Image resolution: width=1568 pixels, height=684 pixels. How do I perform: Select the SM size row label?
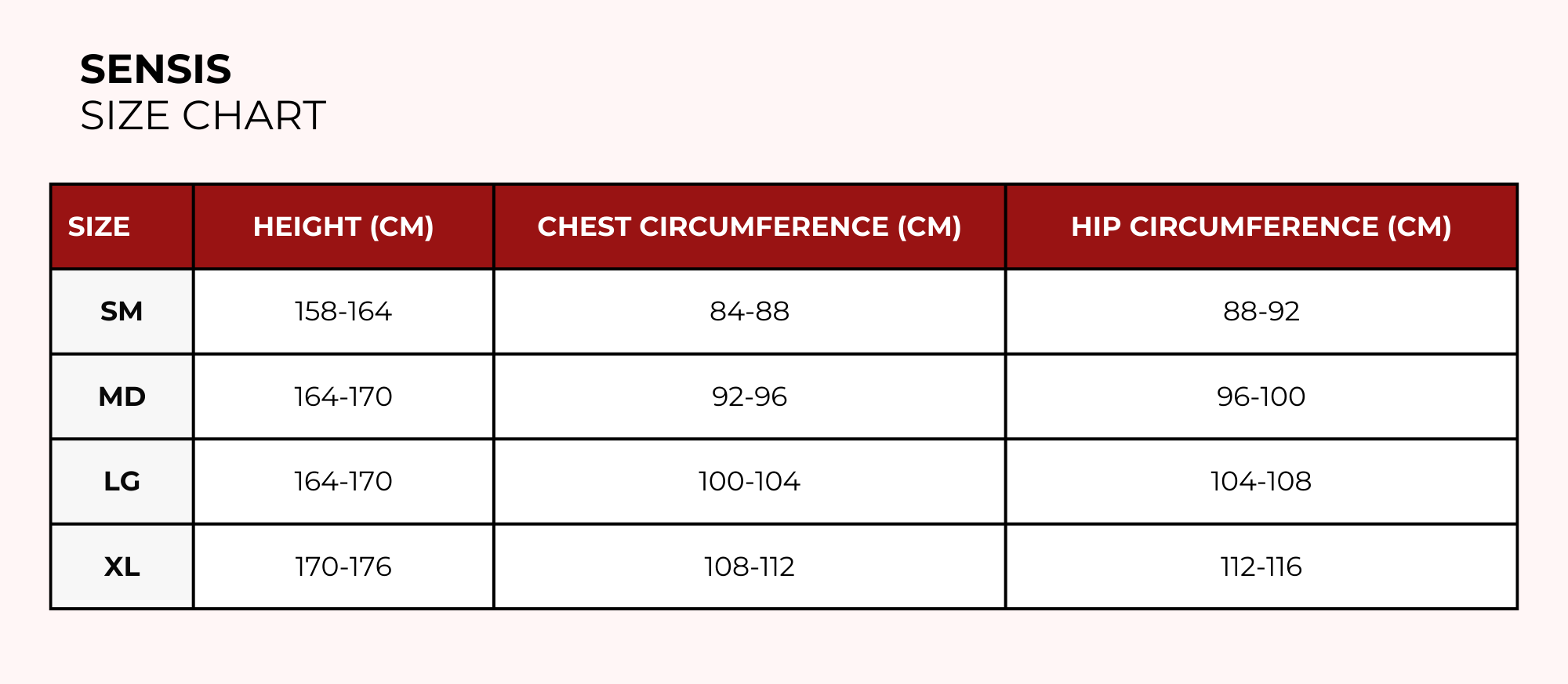(122, 312)
